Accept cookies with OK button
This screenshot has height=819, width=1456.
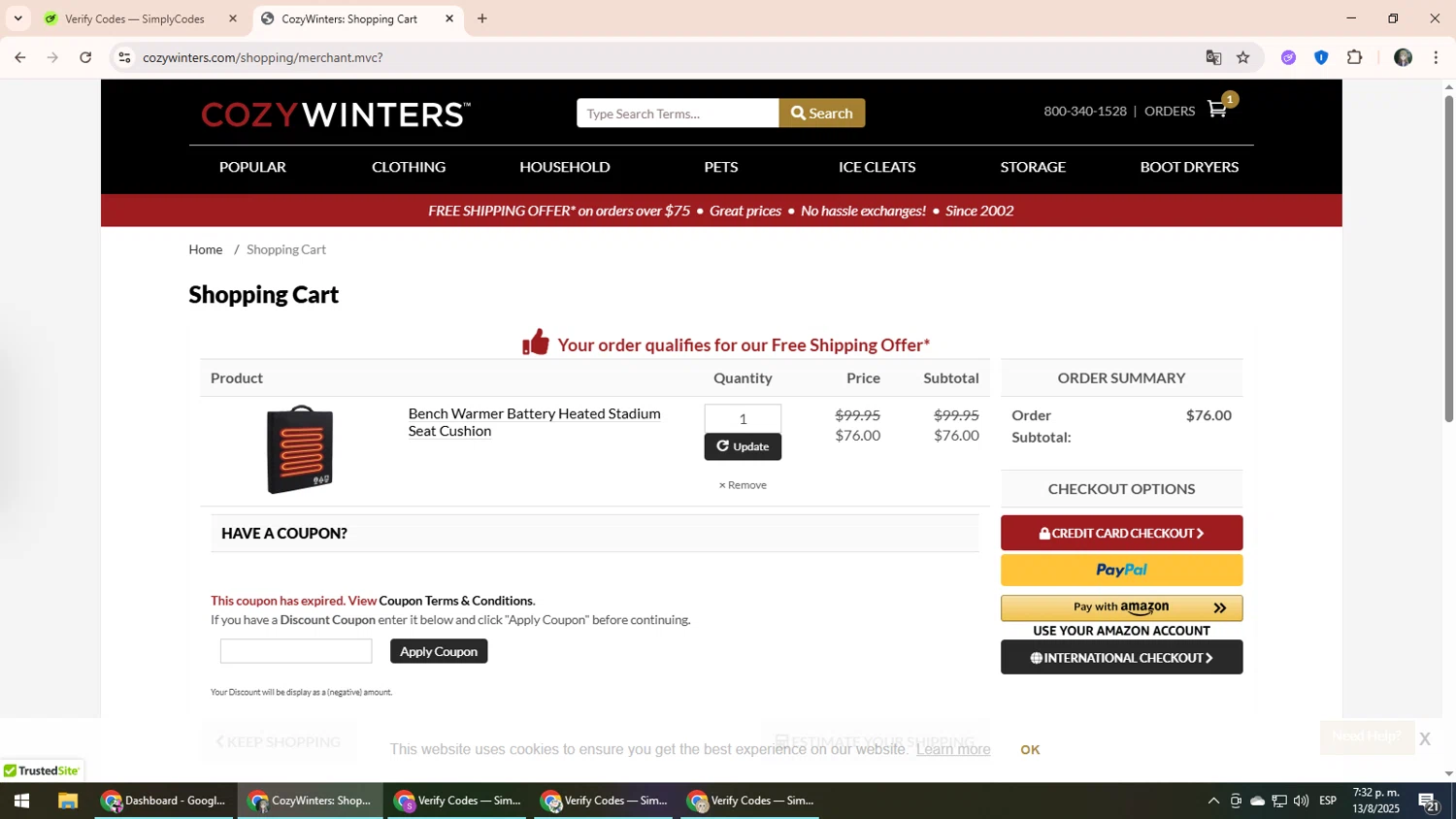pyautogui.click(x=1030, y=749)
